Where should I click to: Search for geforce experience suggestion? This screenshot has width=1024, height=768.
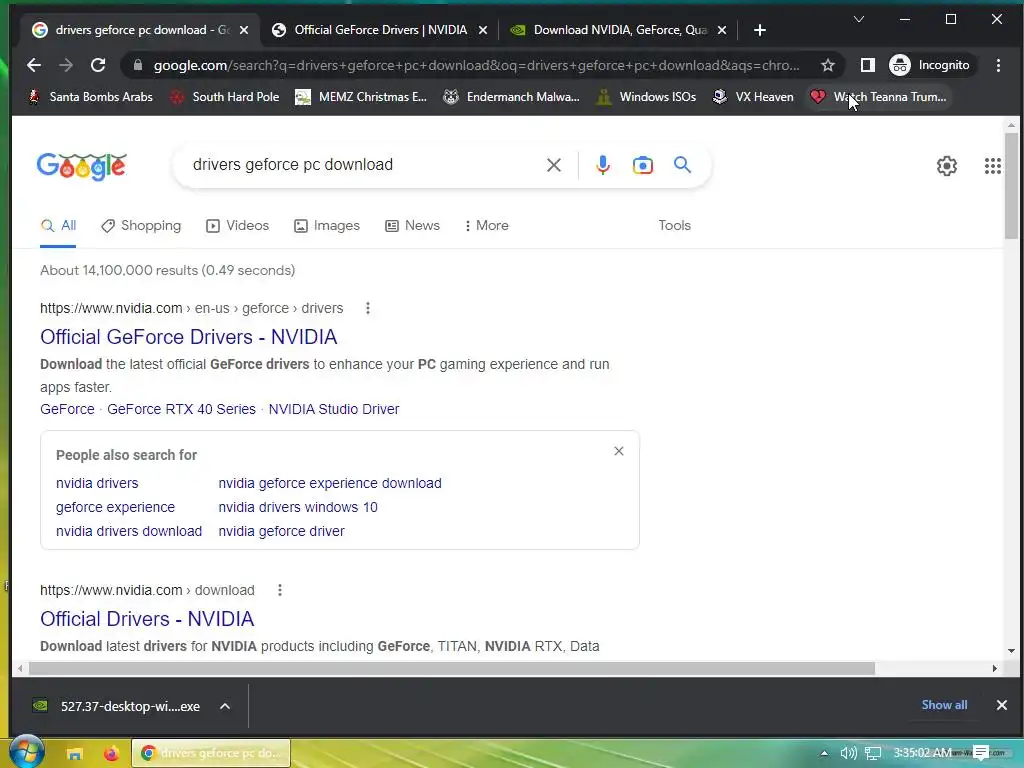pos(116,507)
